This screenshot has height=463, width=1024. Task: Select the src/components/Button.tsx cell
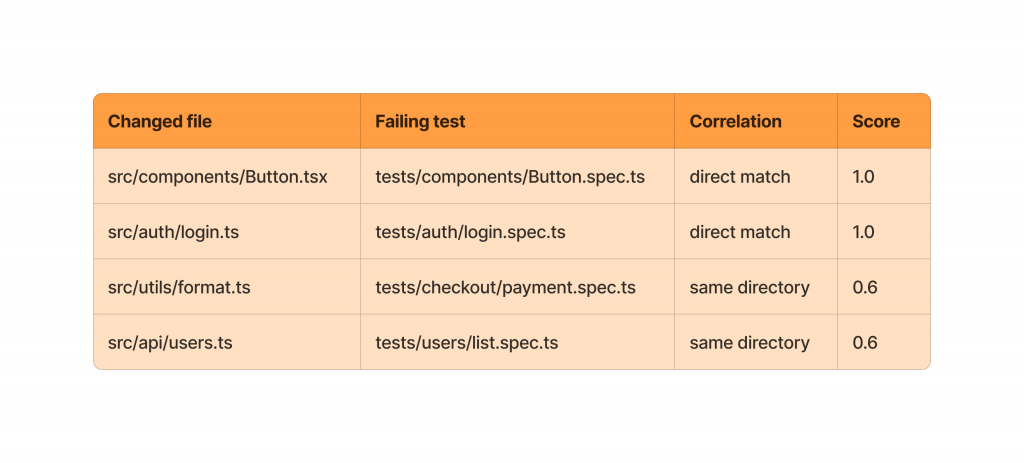[x=218, y=177]
